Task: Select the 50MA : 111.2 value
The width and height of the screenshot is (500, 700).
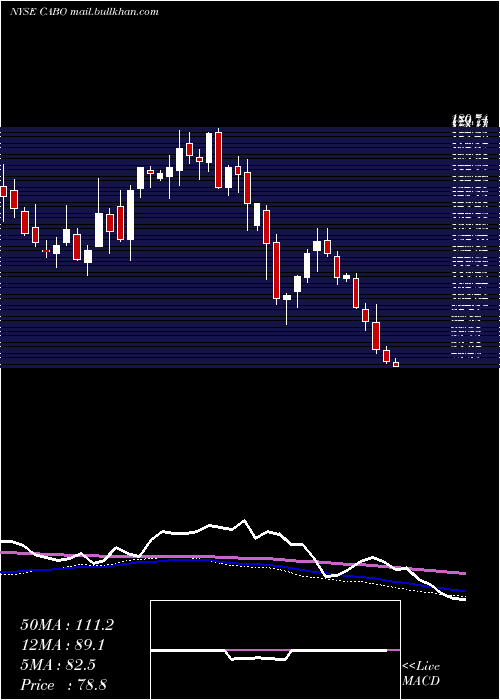Action: click(x=67, y=625)
